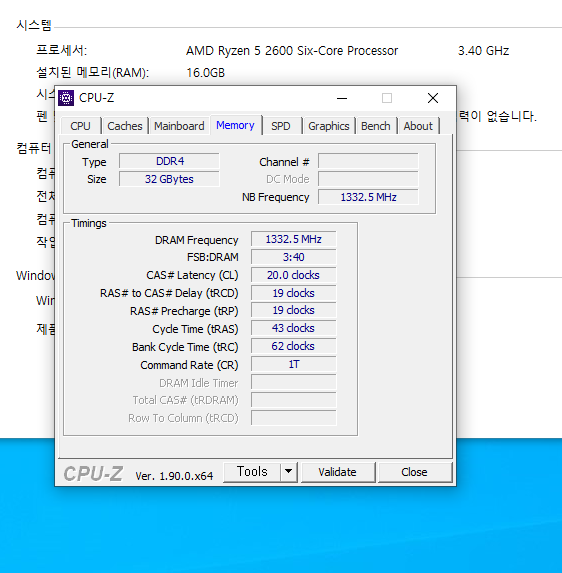Click the 프로세서 label in System window

(61, 50)
